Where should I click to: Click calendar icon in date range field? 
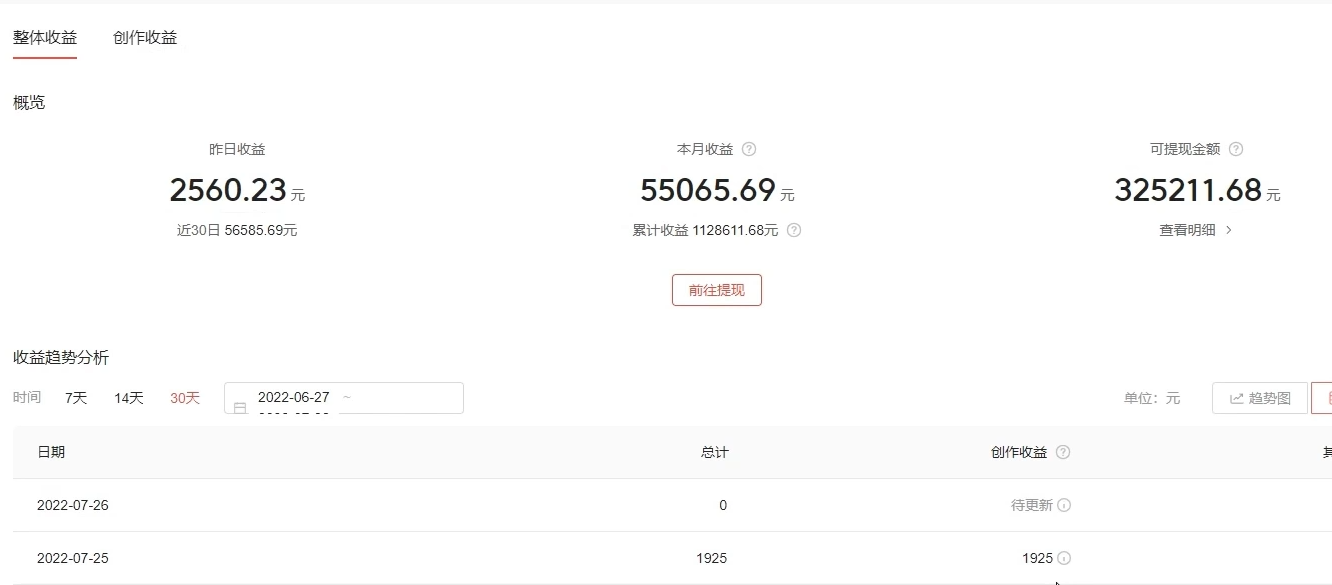pyautogui.click(x=240, y=408)
